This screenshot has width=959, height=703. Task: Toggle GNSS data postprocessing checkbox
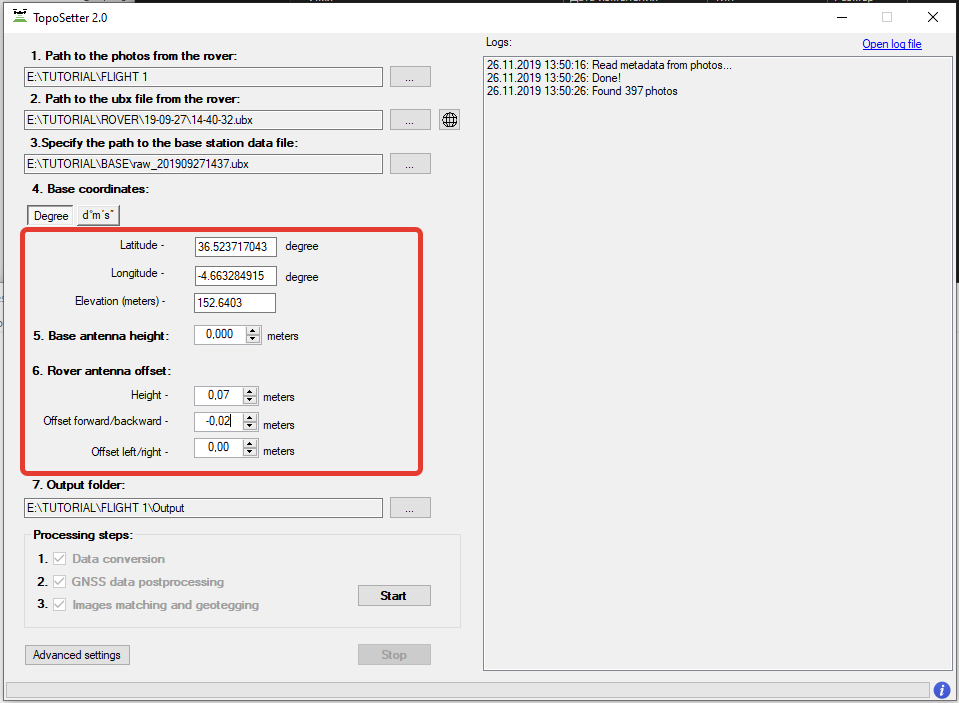[59, 582]
